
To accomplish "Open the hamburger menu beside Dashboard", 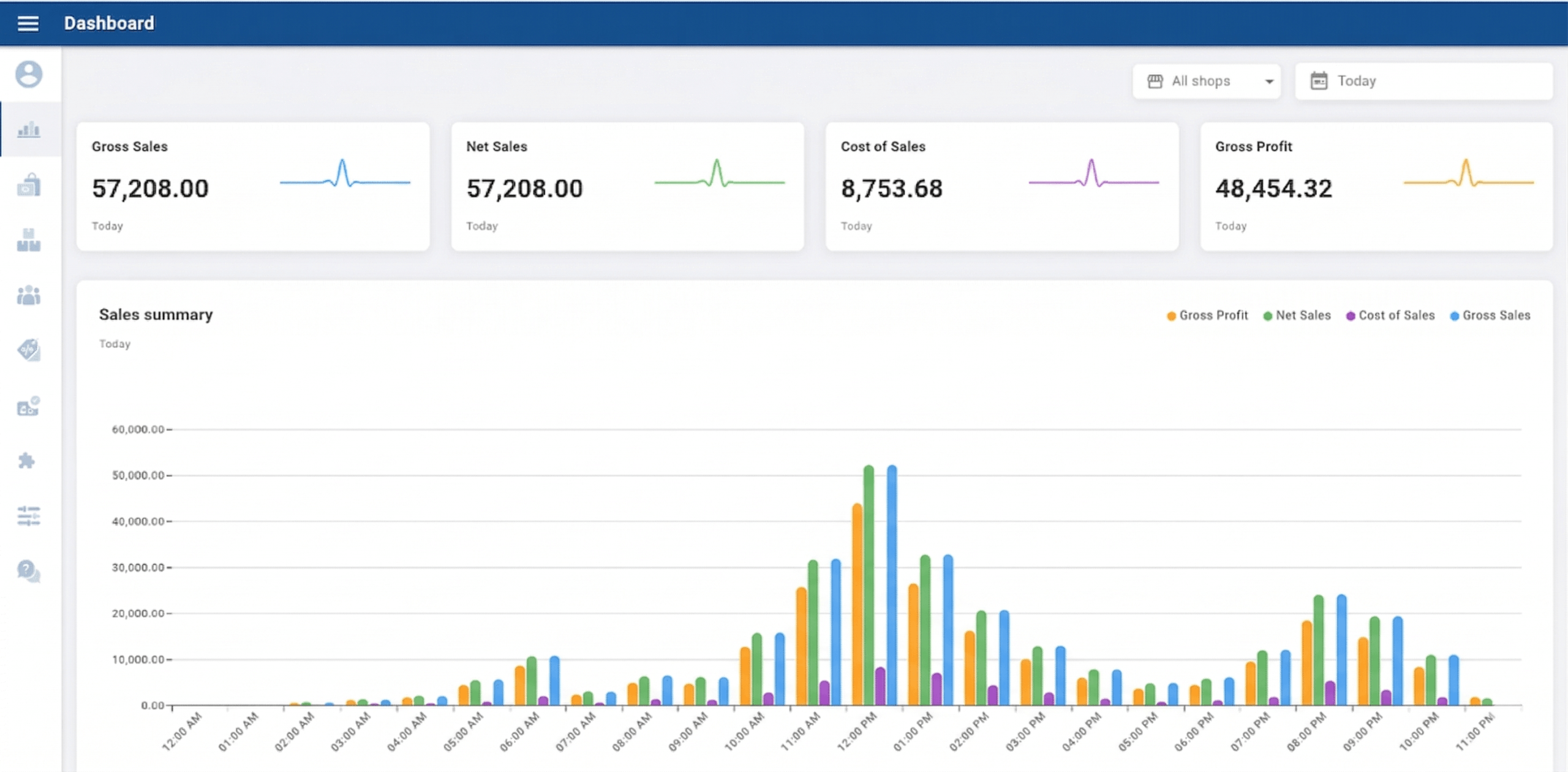I will pyautogui.click(x=28, y=23).
